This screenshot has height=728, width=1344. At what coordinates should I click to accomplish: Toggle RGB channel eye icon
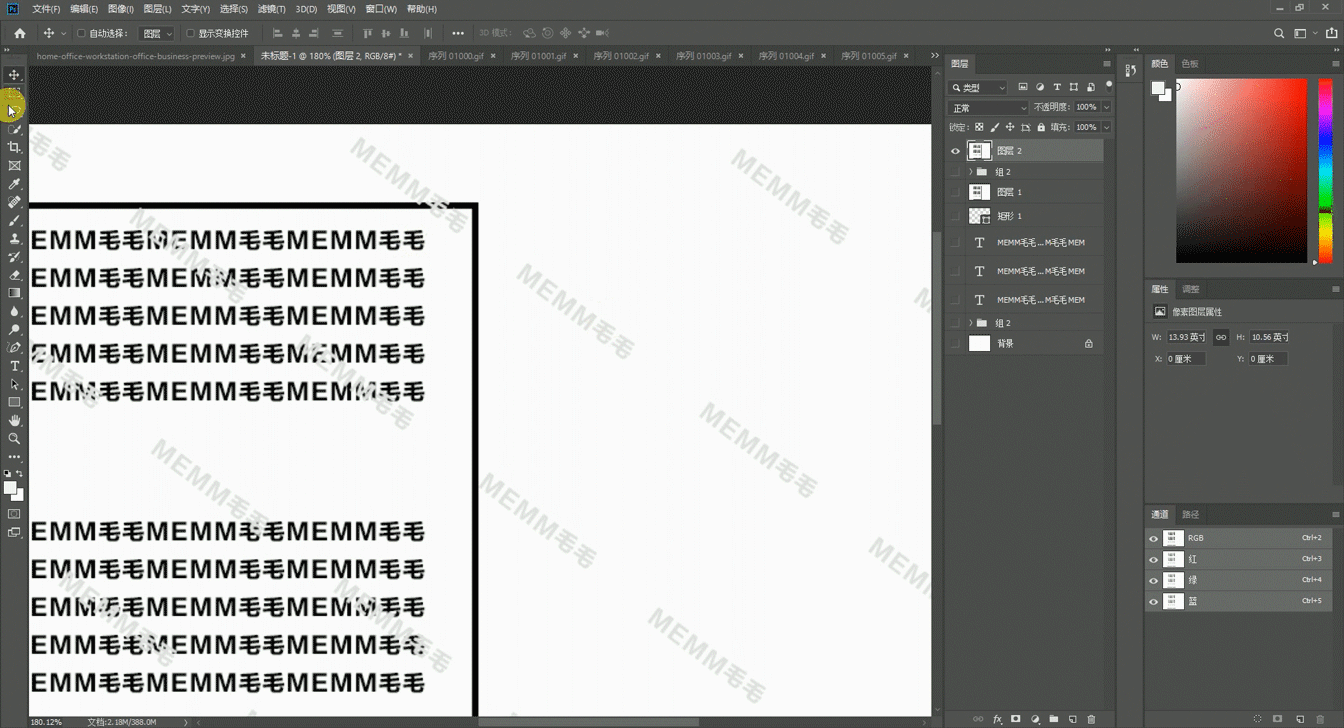(x=1154, y=538)
